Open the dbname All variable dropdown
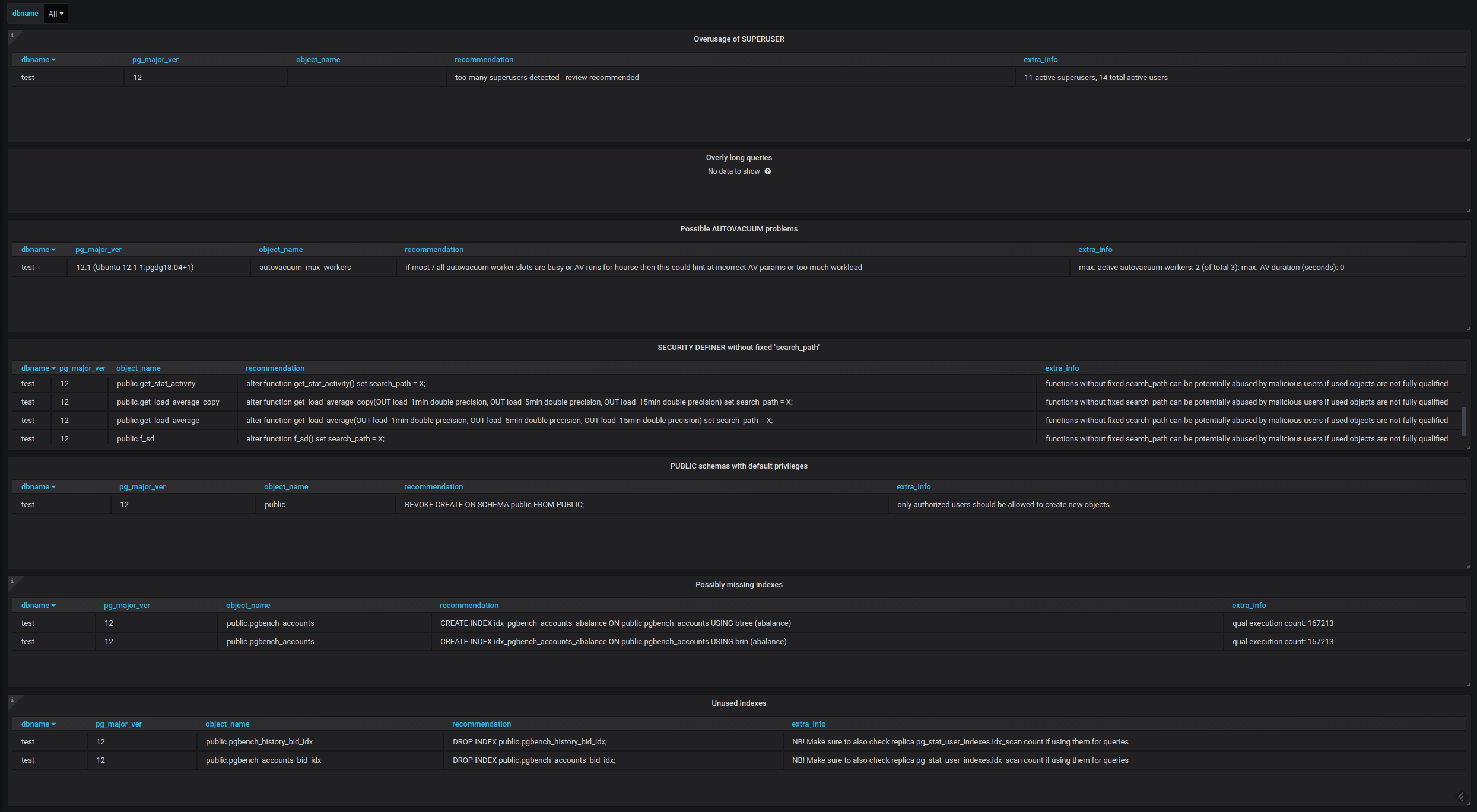The image size is (1477, 812). click(56, 14)
